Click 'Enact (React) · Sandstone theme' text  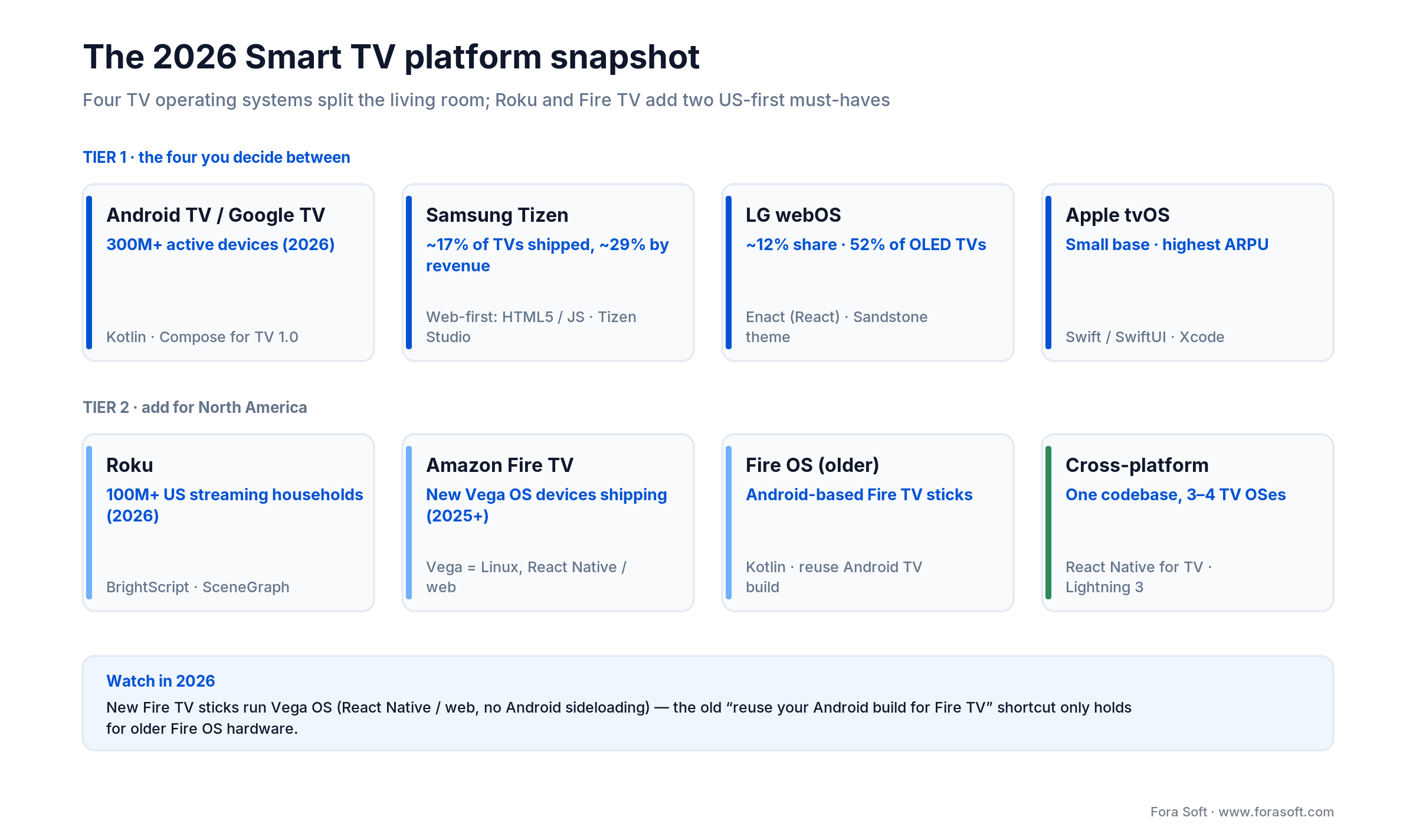point(837,327)
